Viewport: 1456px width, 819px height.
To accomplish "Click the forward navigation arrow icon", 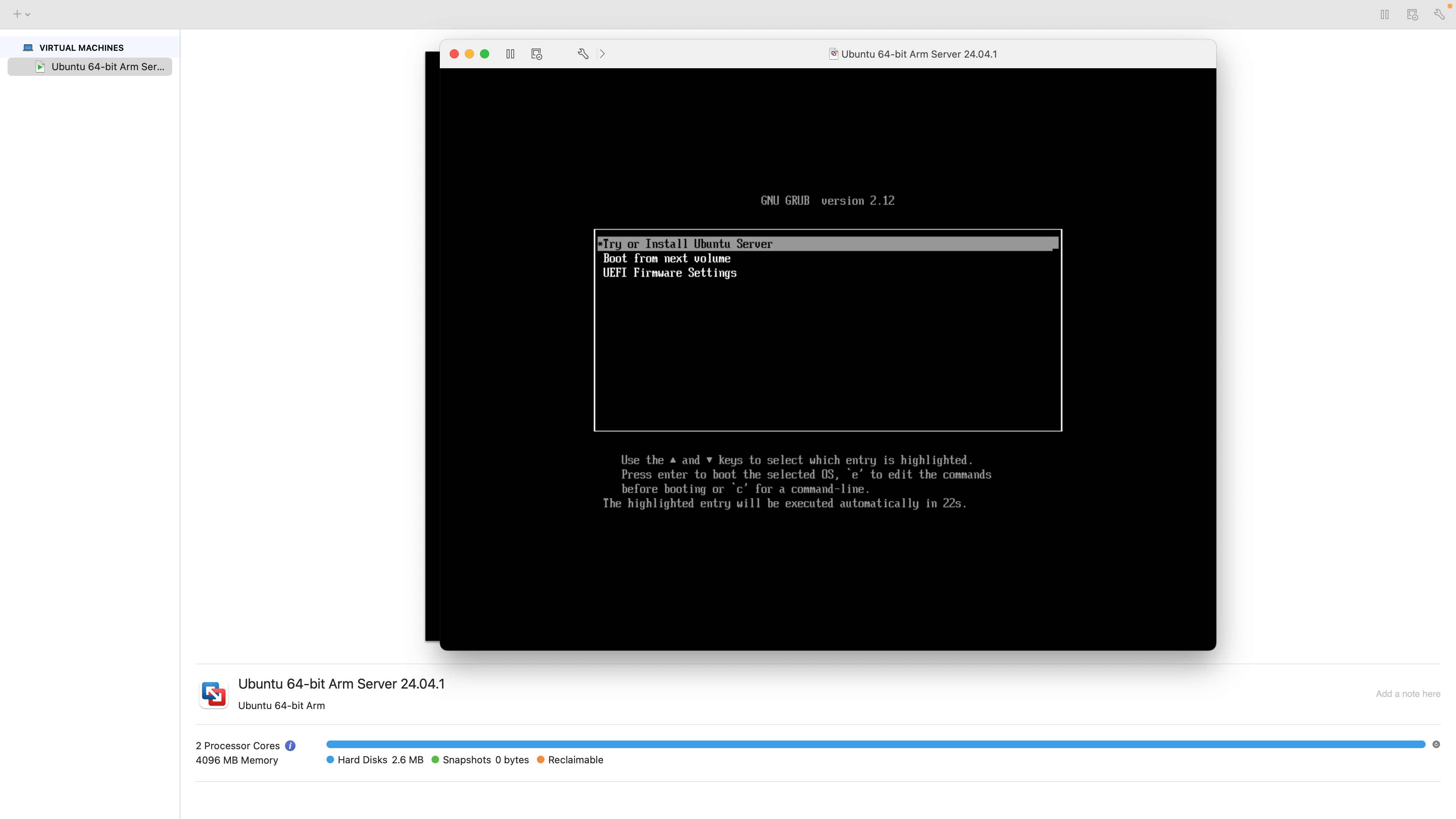I will [x=602, y=53].
